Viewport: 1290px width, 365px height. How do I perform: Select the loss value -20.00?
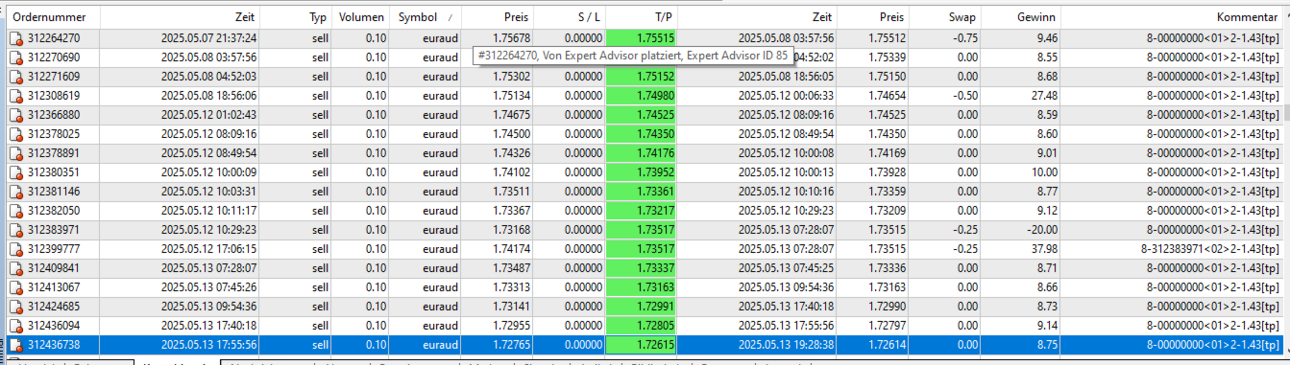(x=1041, y=230)
